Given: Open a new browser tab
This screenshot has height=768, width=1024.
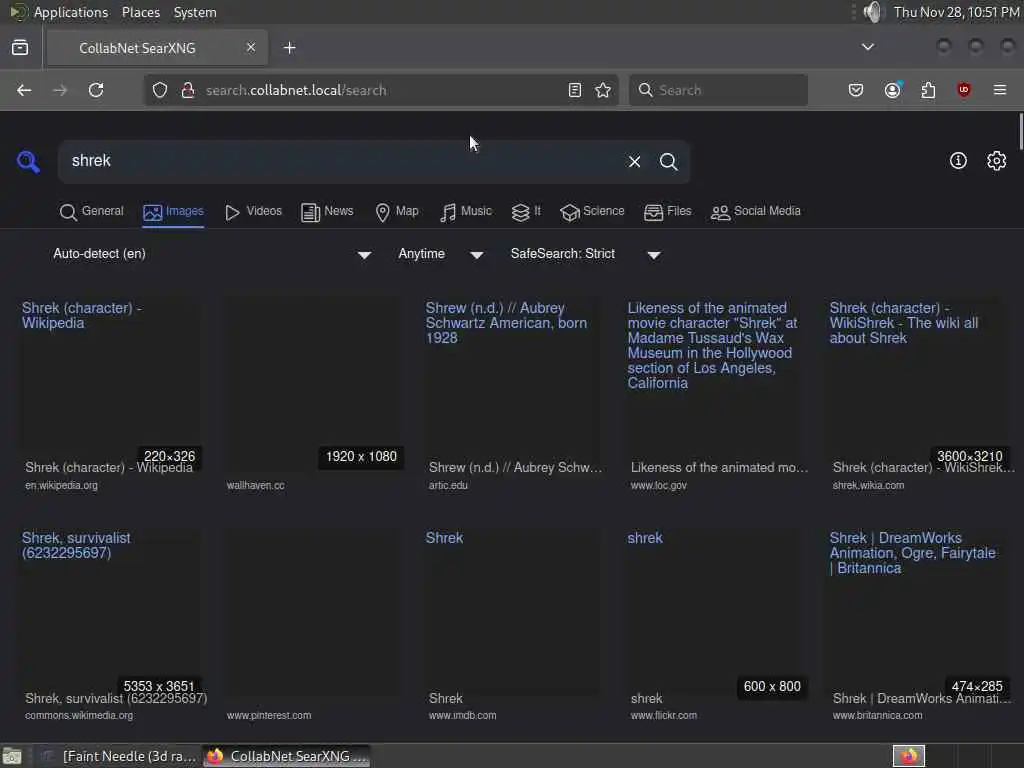Looking at the screenshot, I should (x=289, y=48).
